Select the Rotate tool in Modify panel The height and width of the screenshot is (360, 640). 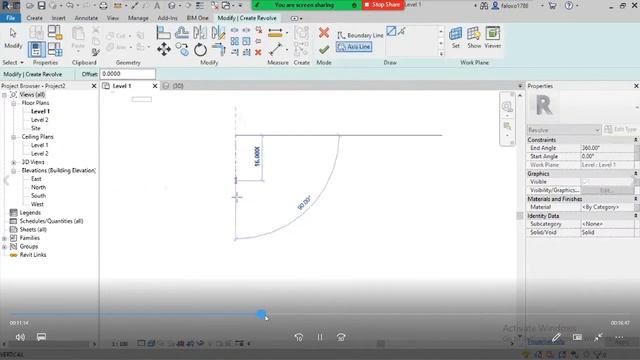click(x=200, y=49)
